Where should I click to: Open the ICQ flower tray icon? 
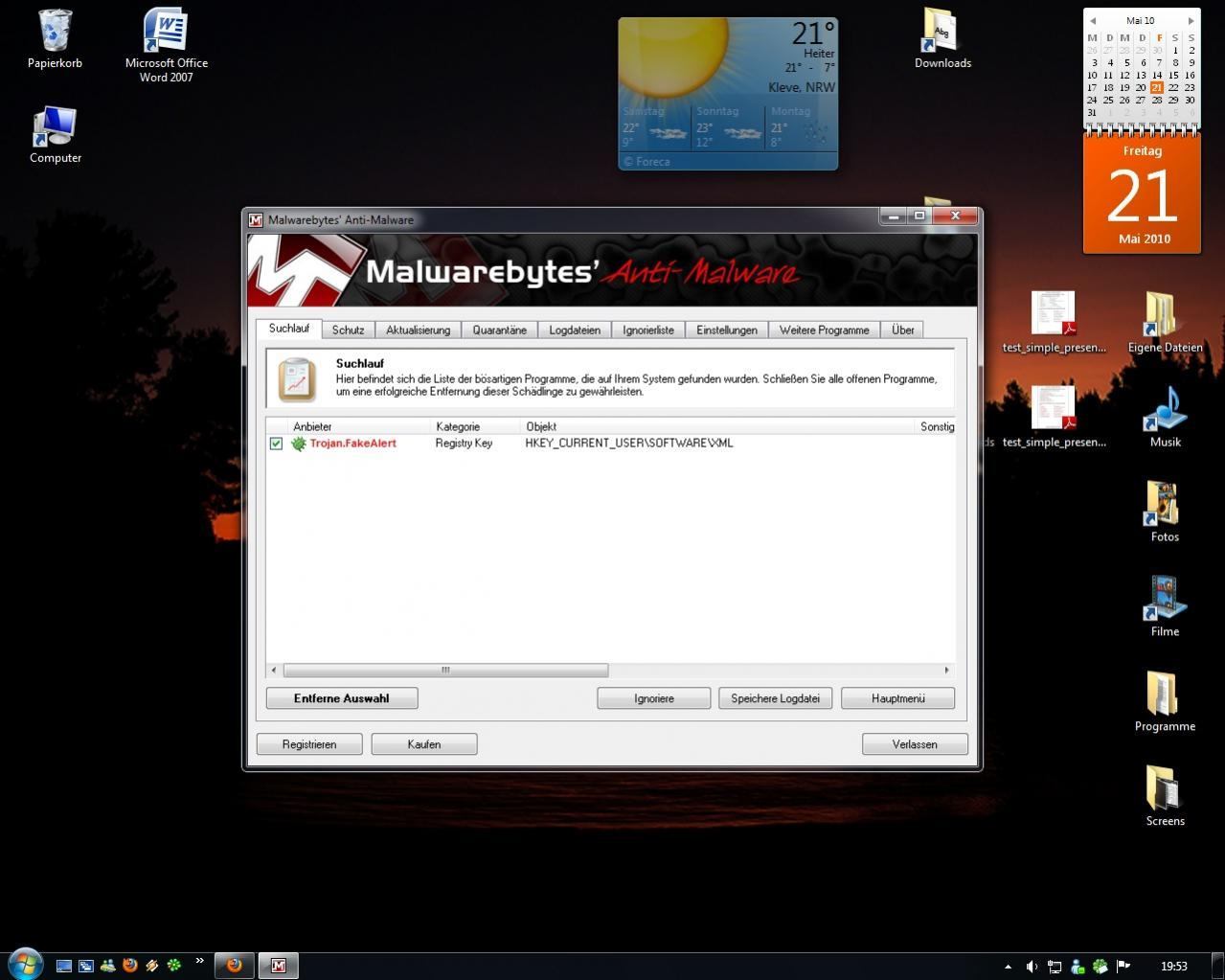point(1100,966)
